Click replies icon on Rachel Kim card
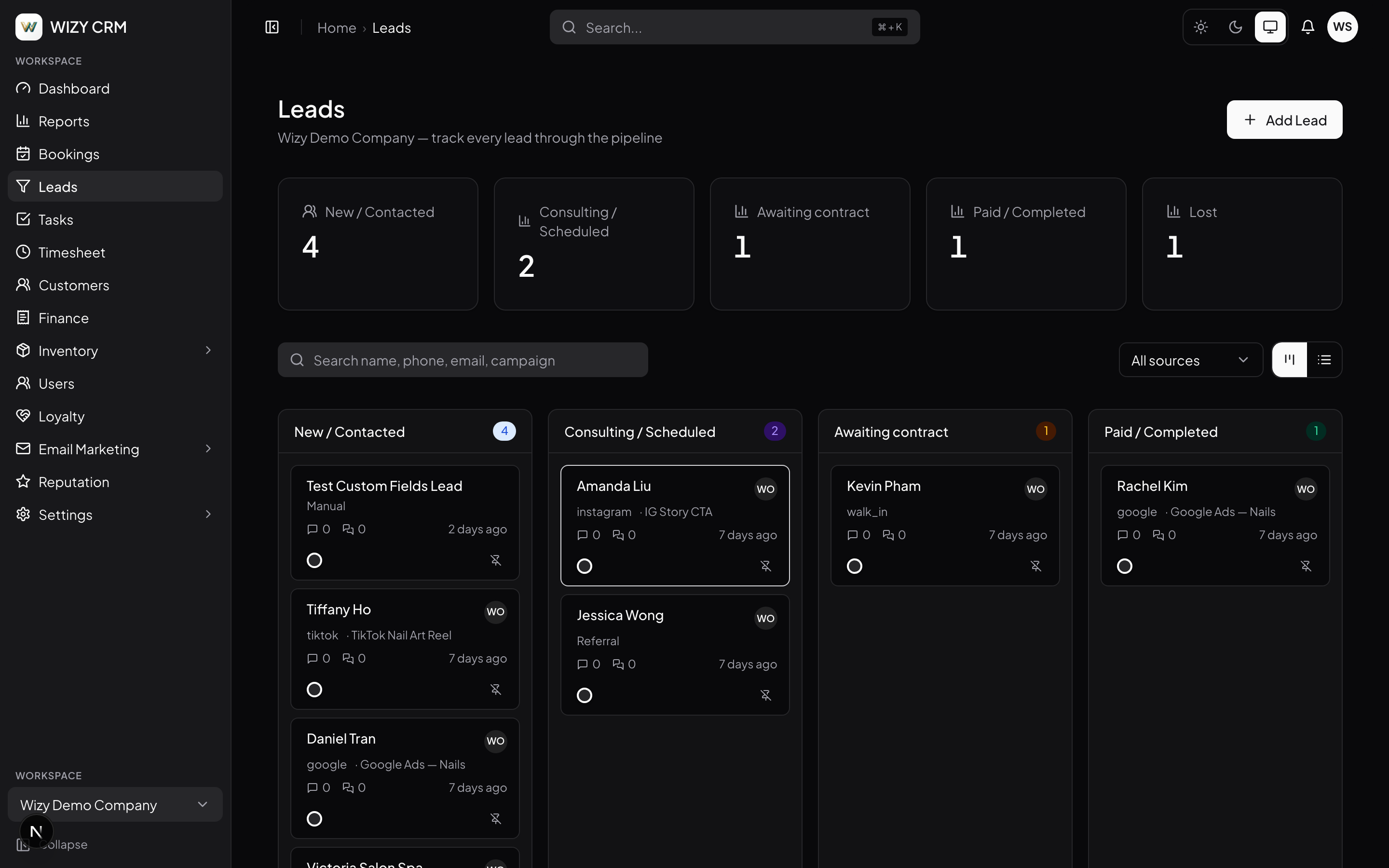Screen dimensions: 1389x868 coord(1158,535)
